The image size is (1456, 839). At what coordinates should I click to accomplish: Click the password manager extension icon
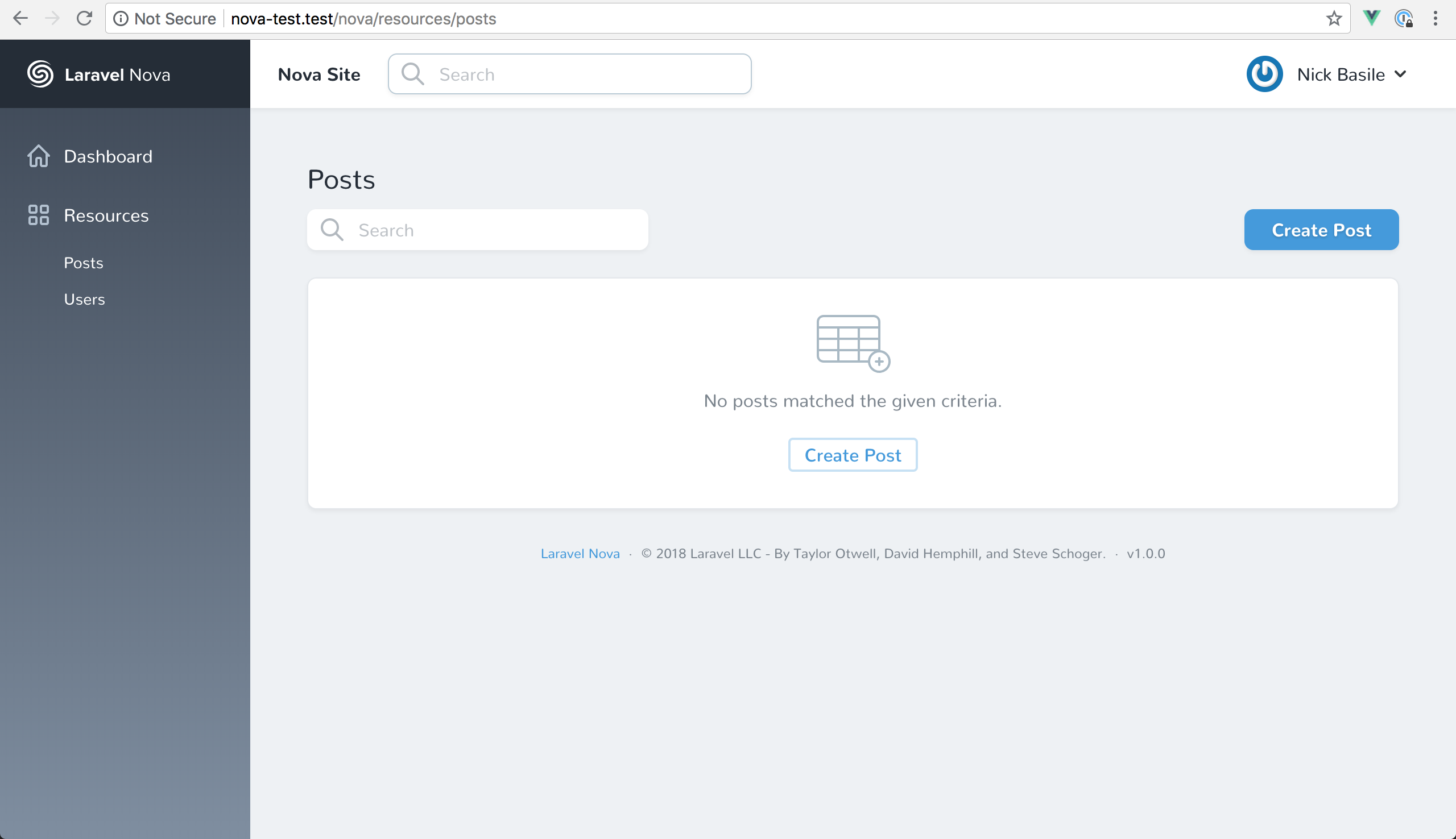pos(1404,18)
